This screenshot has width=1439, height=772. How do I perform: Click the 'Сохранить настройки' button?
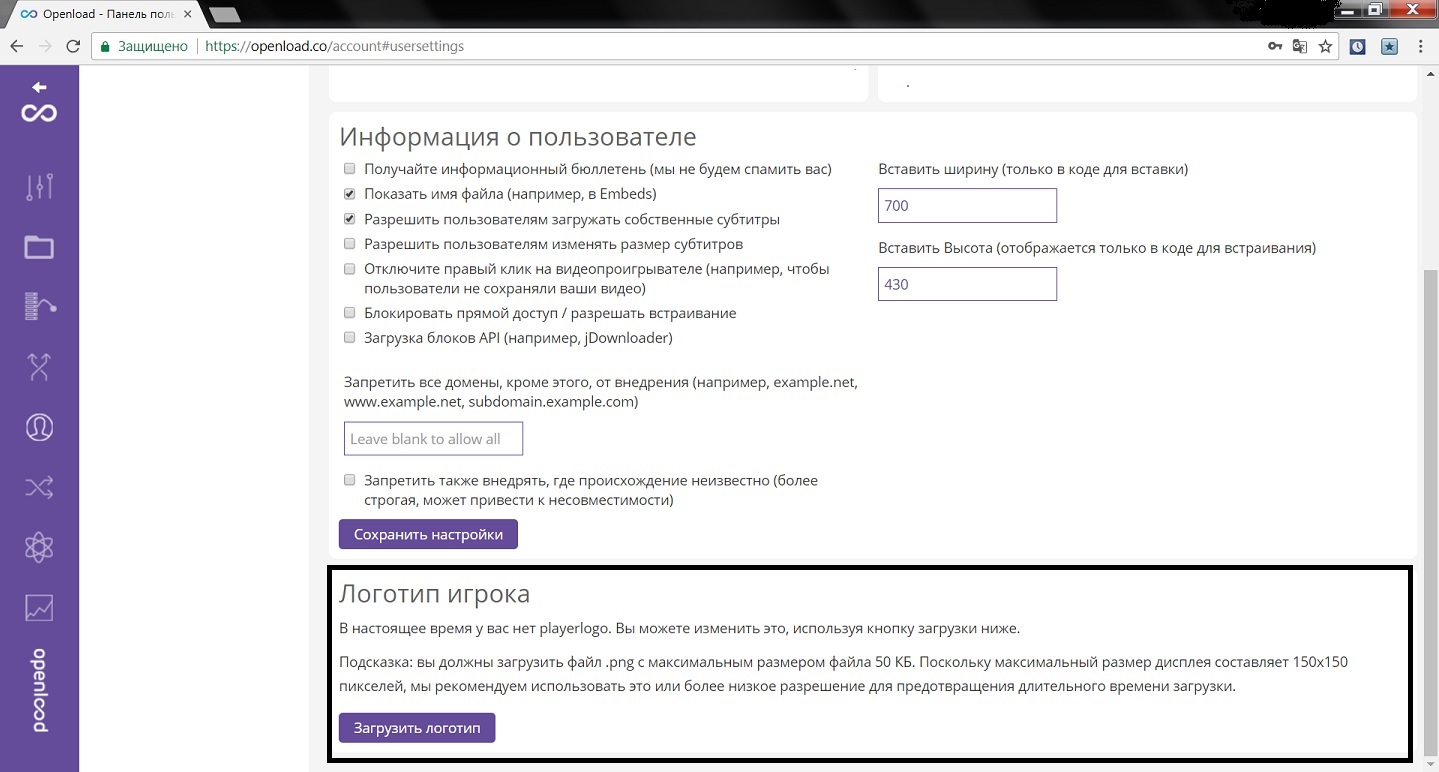click(x=428, y=534)
